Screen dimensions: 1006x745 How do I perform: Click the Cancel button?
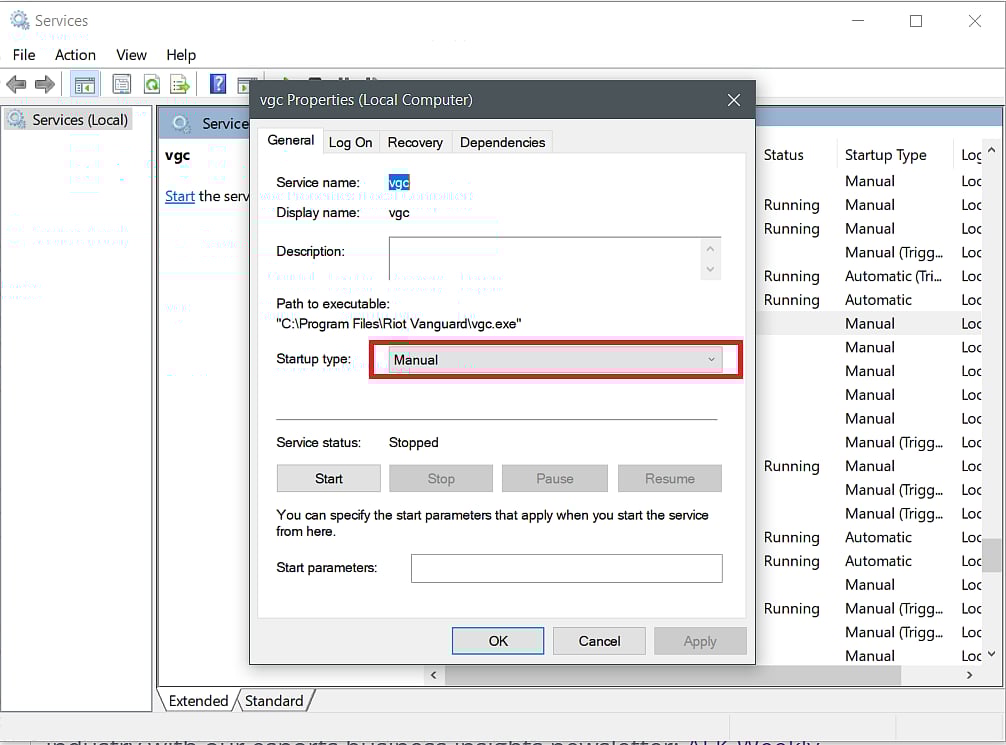pos(599,641)
